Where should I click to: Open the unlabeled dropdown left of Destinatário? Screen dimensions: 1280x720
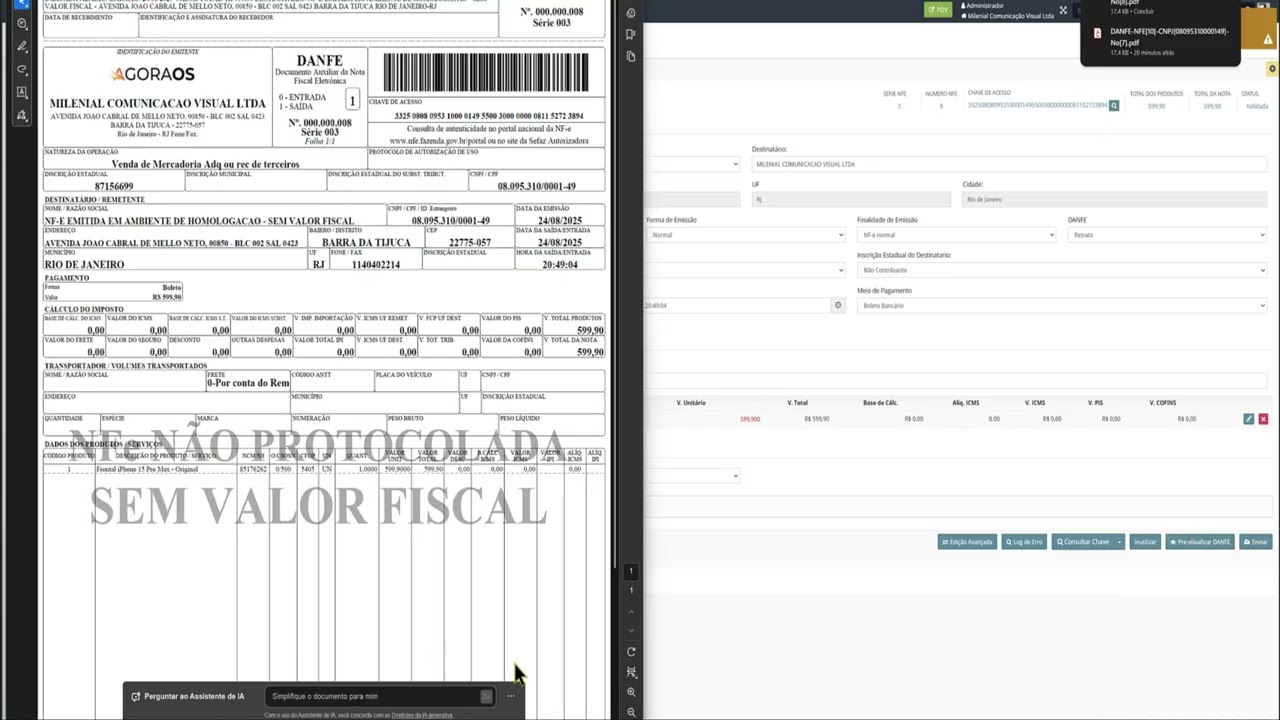(692, 164)
